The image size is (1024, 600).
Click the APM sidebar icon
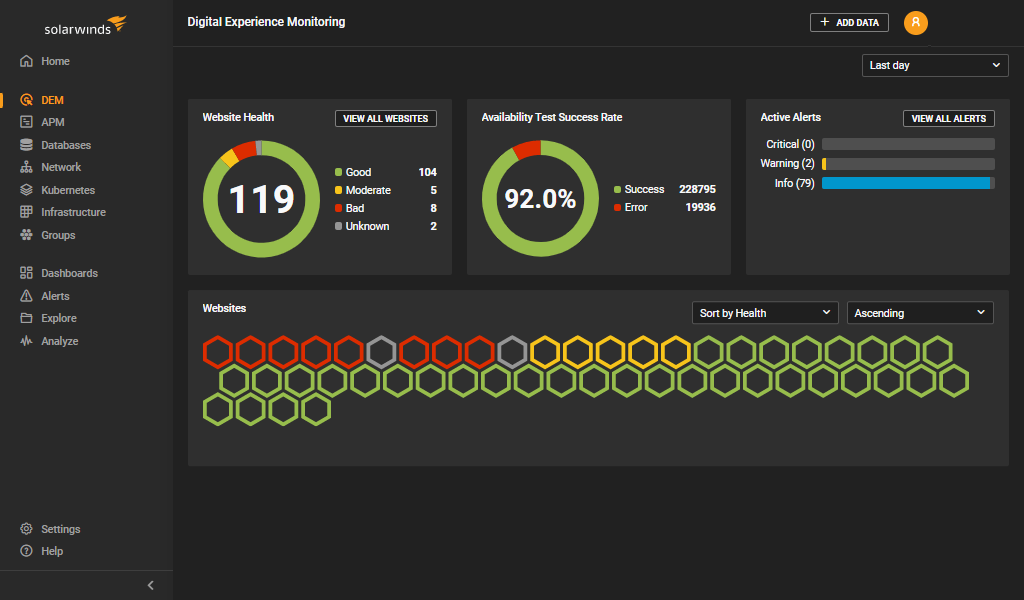pos(25,121)
